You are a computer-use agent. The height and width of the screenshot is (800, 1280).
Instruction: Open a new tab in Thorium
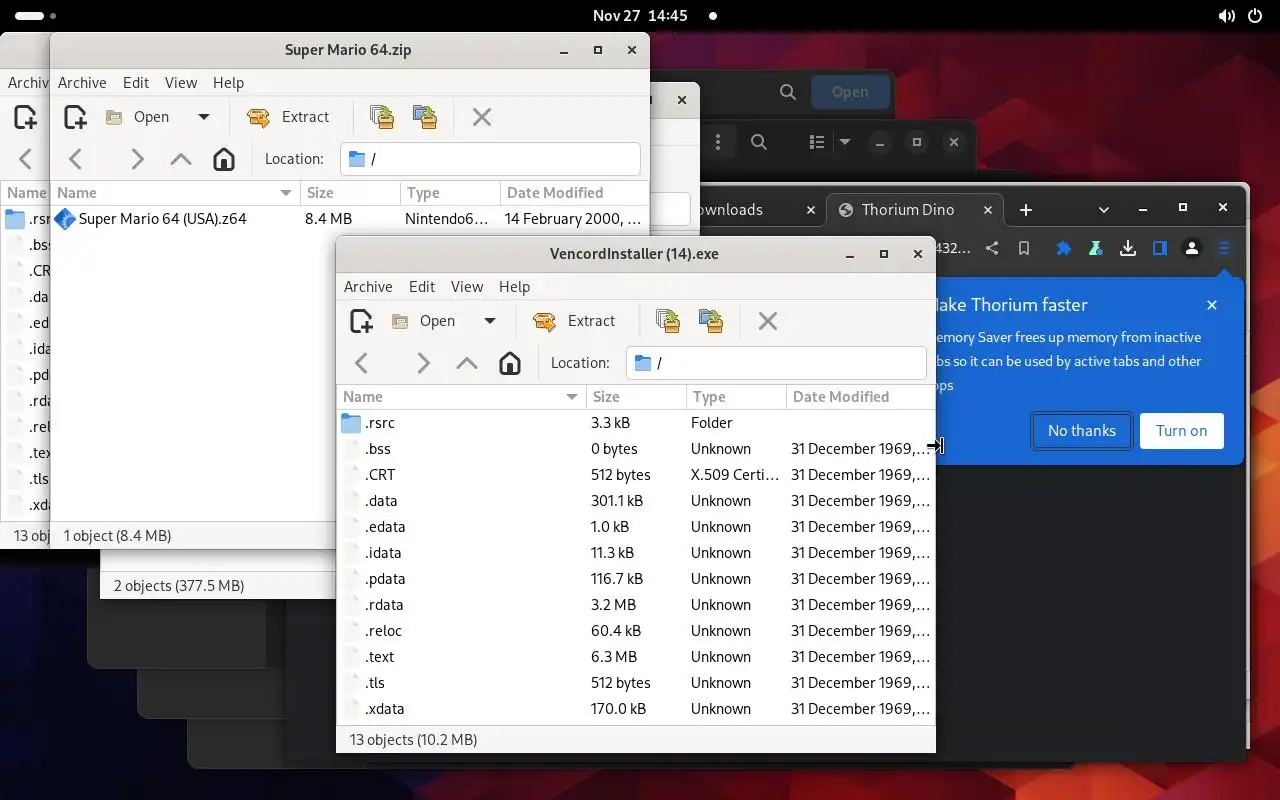pos(1026,210)
